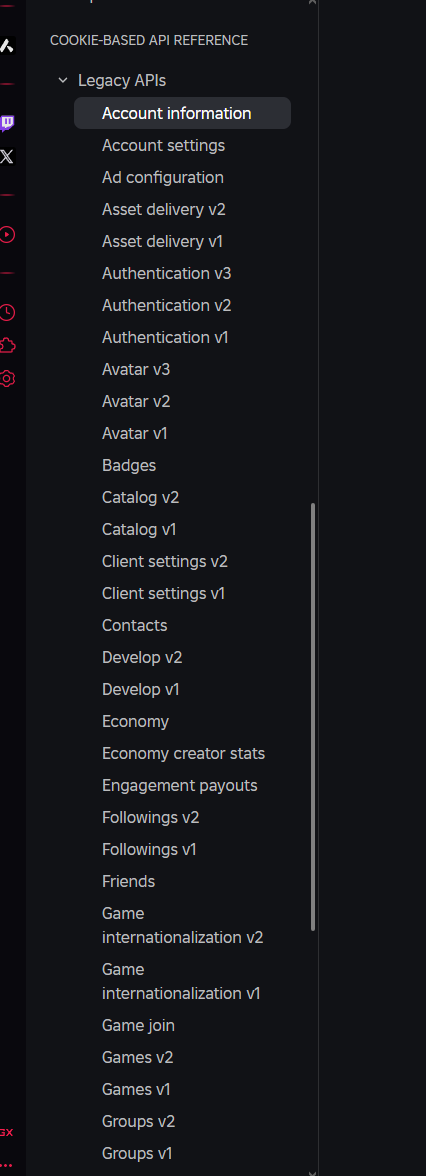Image resolution: width=426 pixels, height=1176 pixels.
Task: Open the X (Twitter) sidebar icon
Action: pyautogui.click(x=7, y=157)
